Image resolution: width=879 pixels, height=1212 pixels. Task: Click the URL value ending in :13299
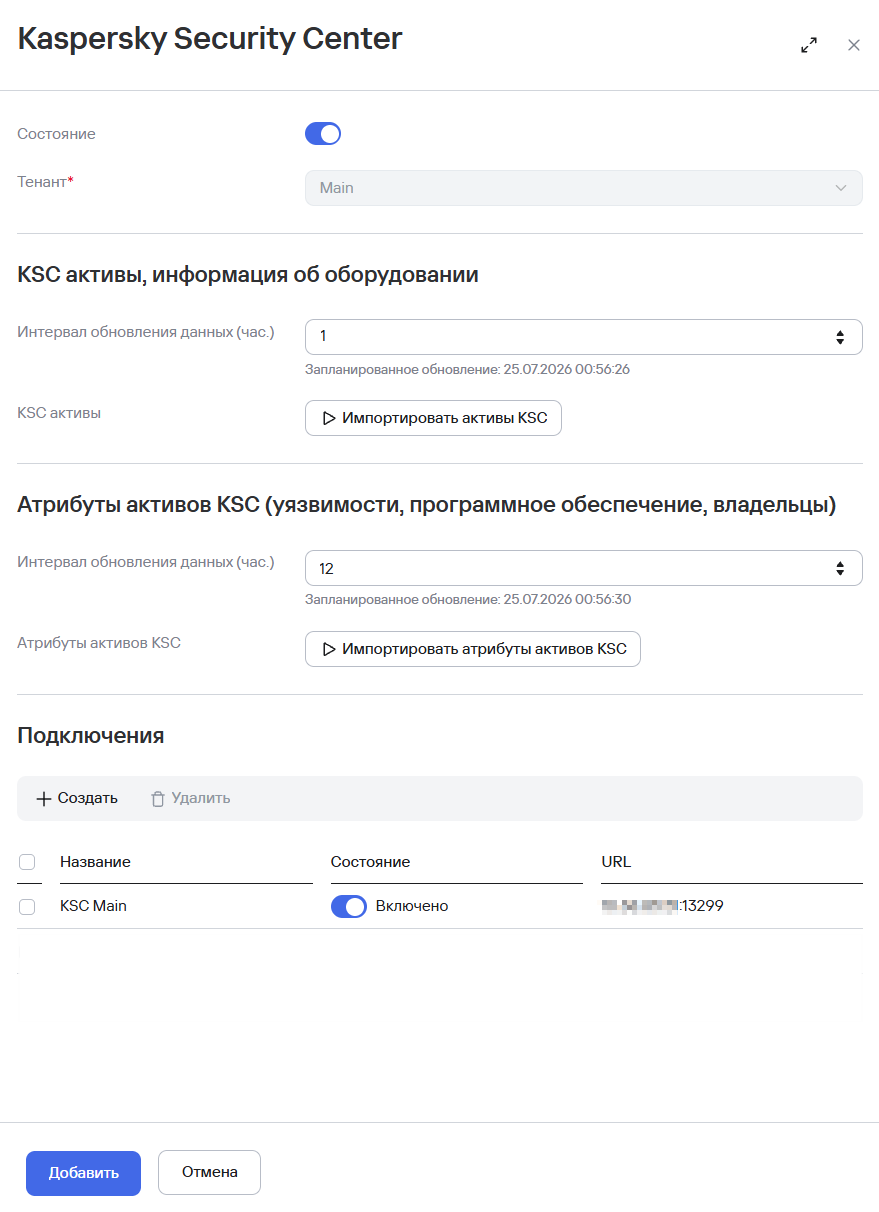662,906
